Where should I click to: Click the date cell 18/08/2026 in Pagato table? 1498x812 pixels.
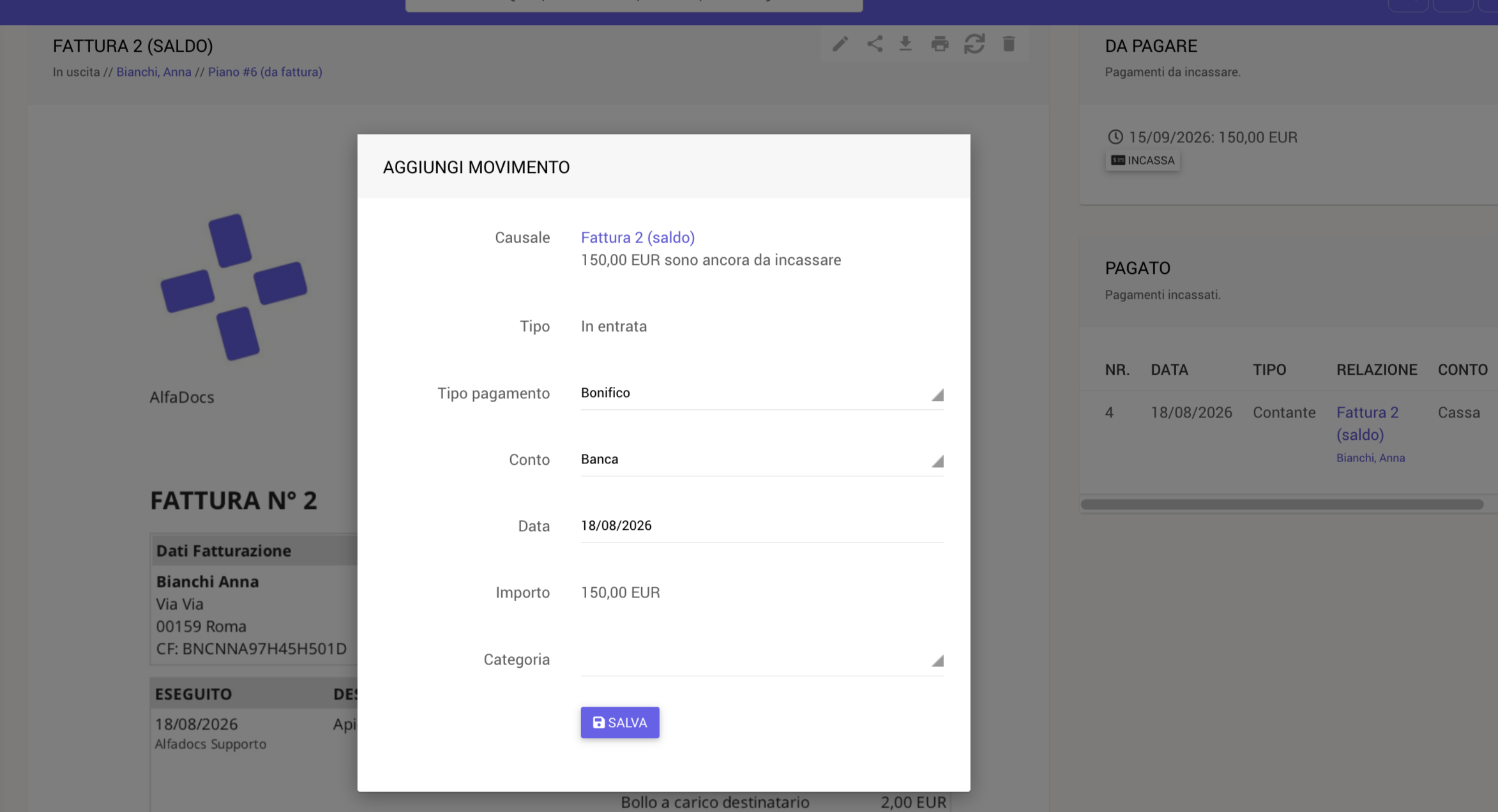tap(1192, 413)
